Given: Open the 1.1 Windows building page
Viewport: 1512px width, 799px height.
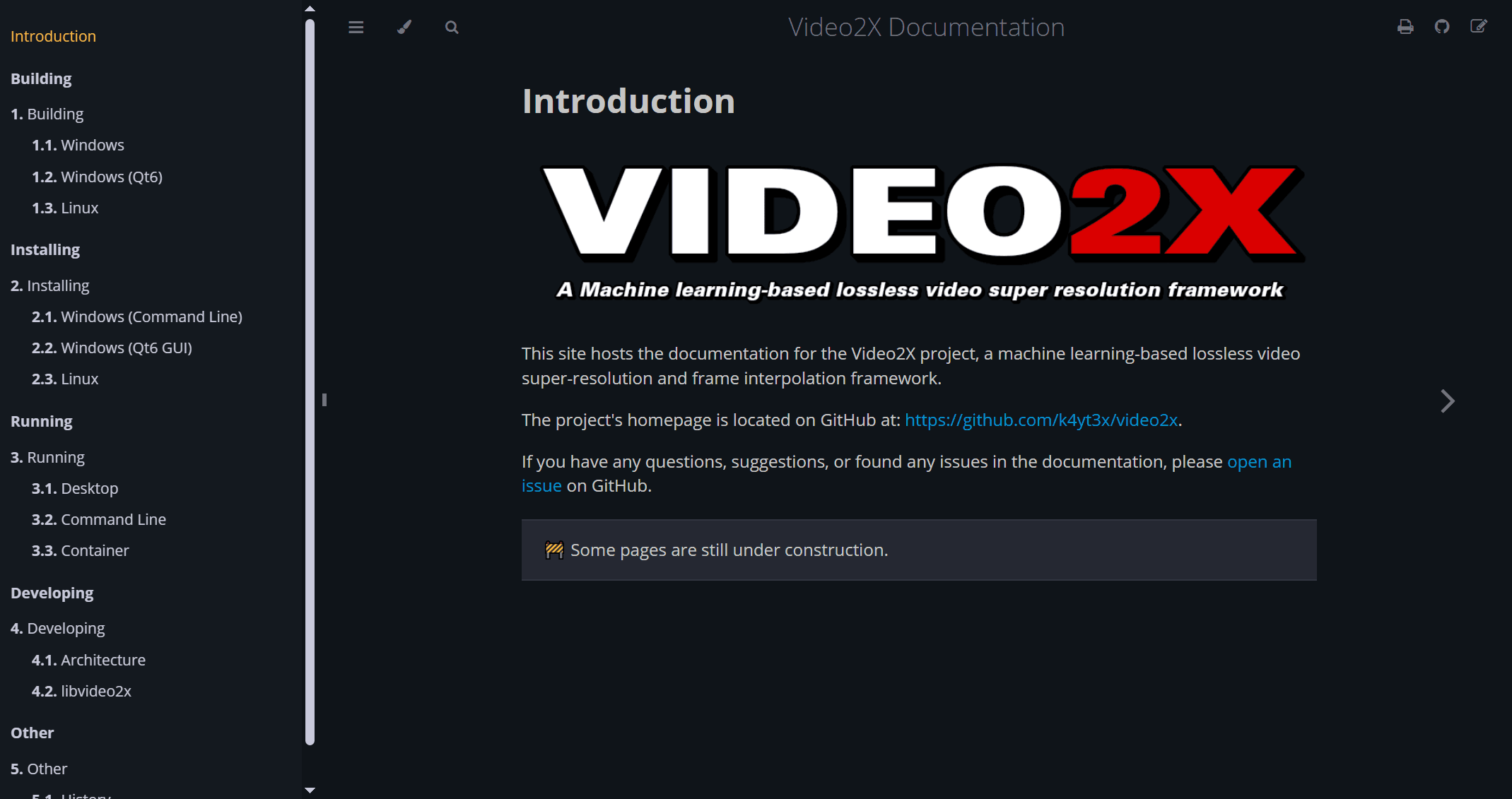Looking at the screenshot, I should click(78, 145).
